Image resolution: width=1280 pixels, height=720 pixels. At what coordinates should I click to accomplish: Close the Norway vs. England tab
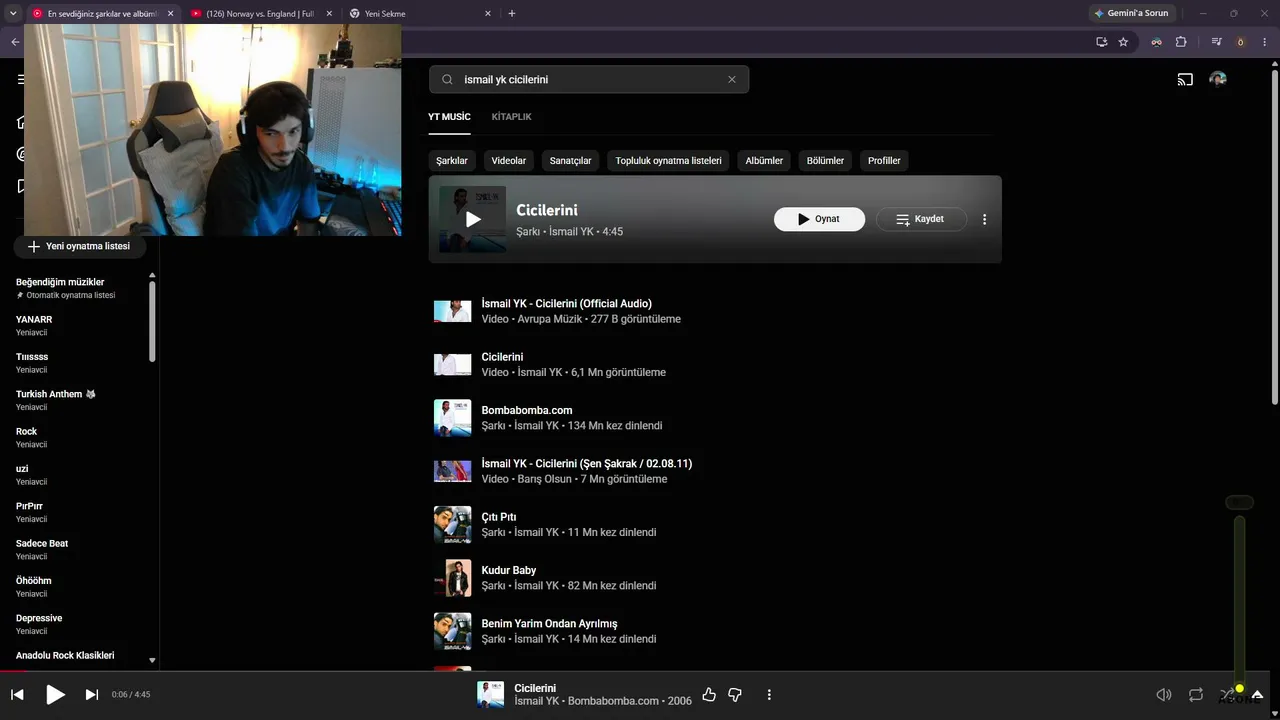click(x=329, y=14)
